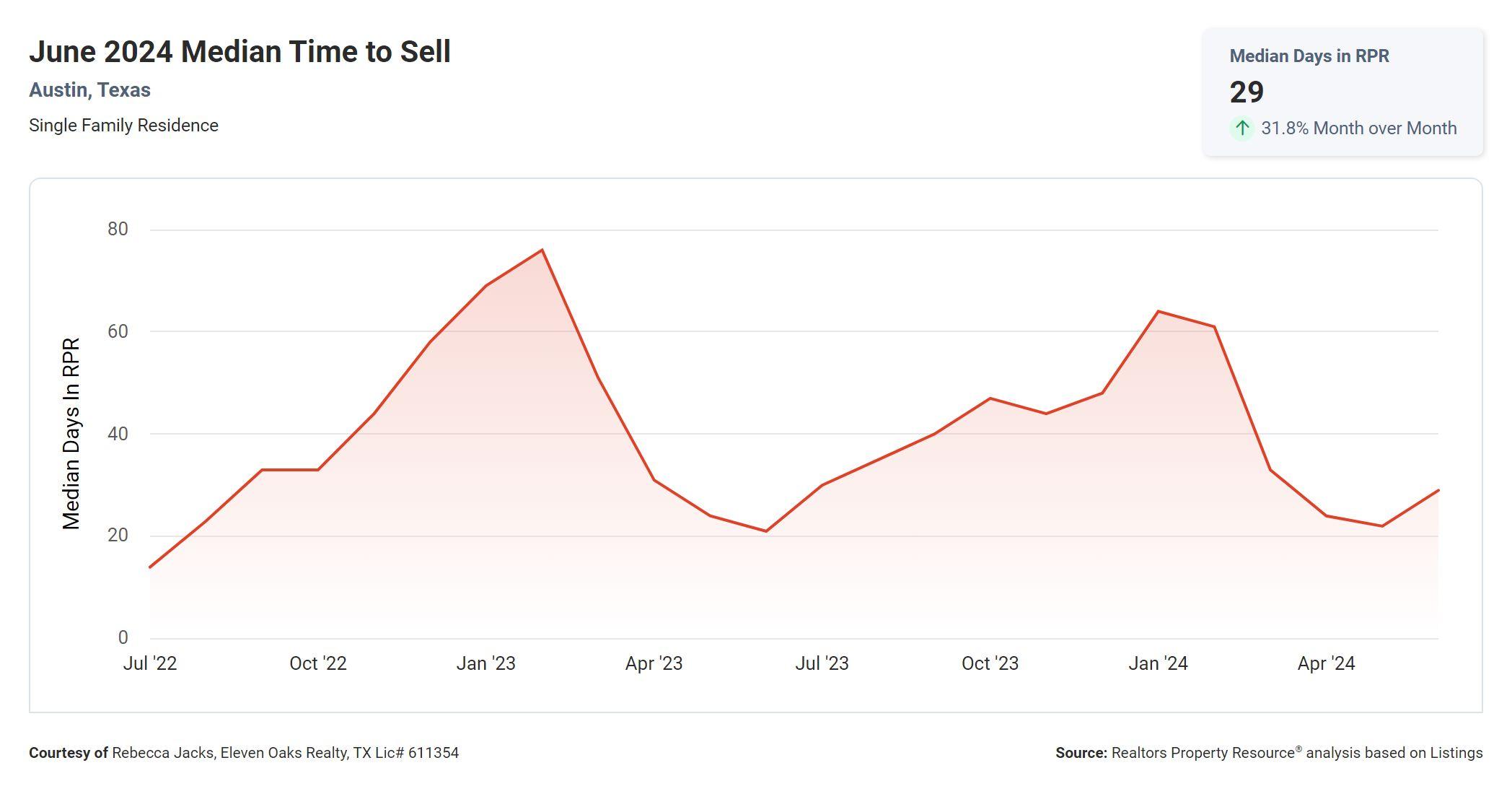
Task: Click the large 29 value in the card
Action: pyautogui.click(x=1247, y=92)
